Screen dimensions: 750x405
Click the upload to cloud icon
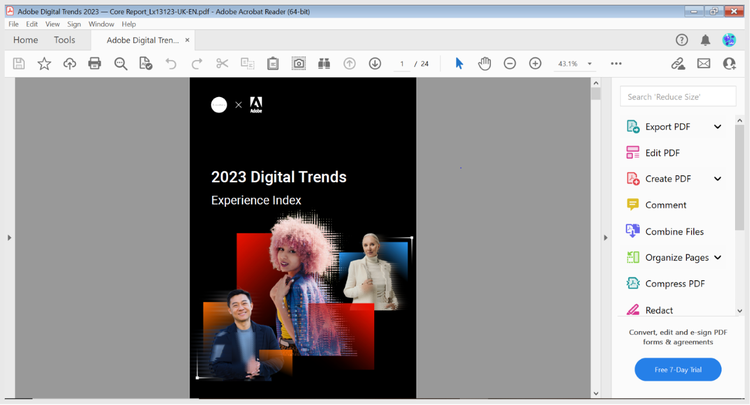[x=69, y=64]
